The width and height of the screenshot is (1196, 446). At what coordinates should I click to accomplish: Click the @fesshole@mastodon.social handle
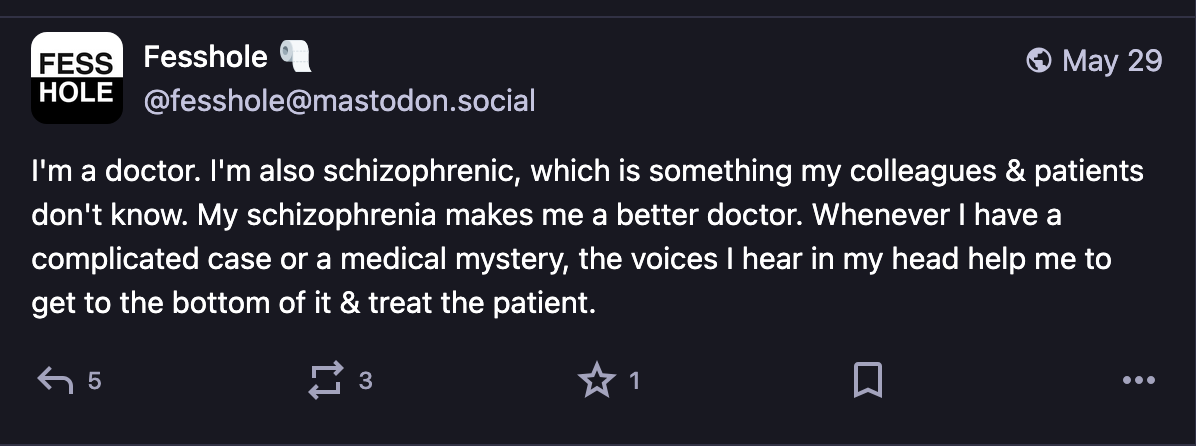(x=339, y=101)
